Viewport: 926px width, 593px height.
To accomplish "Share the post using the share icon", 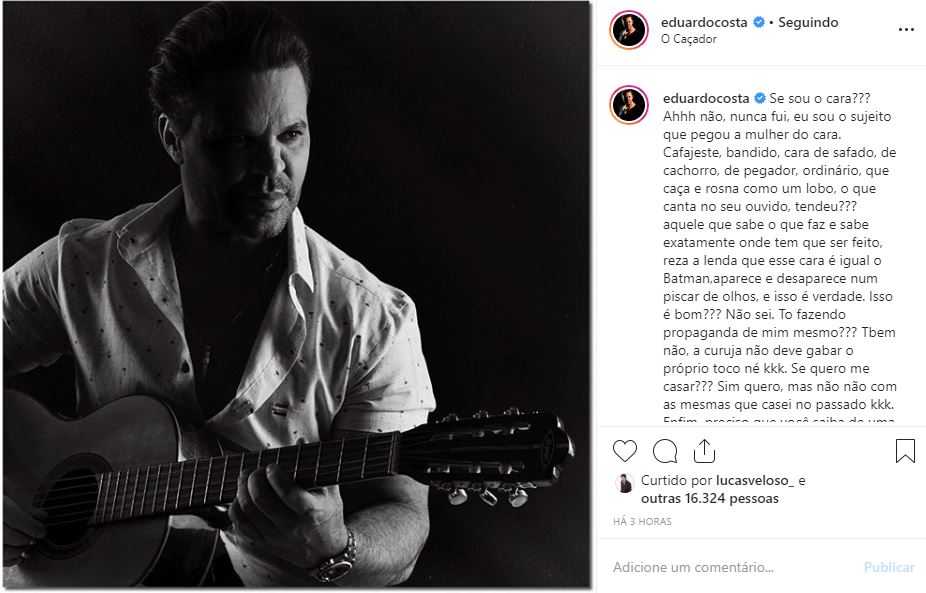I will point(704,451).
